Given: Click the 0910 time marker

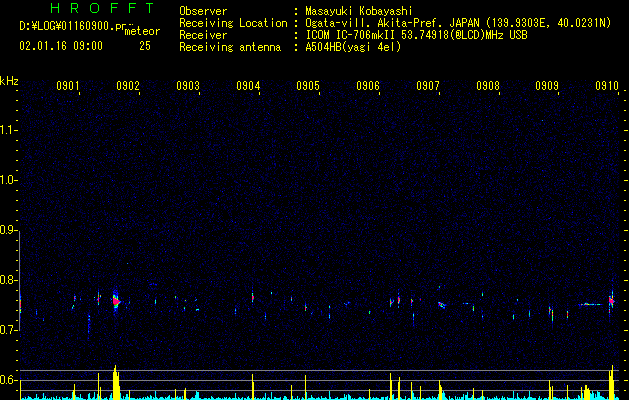Looking at the screenshot, I should 607,85.
